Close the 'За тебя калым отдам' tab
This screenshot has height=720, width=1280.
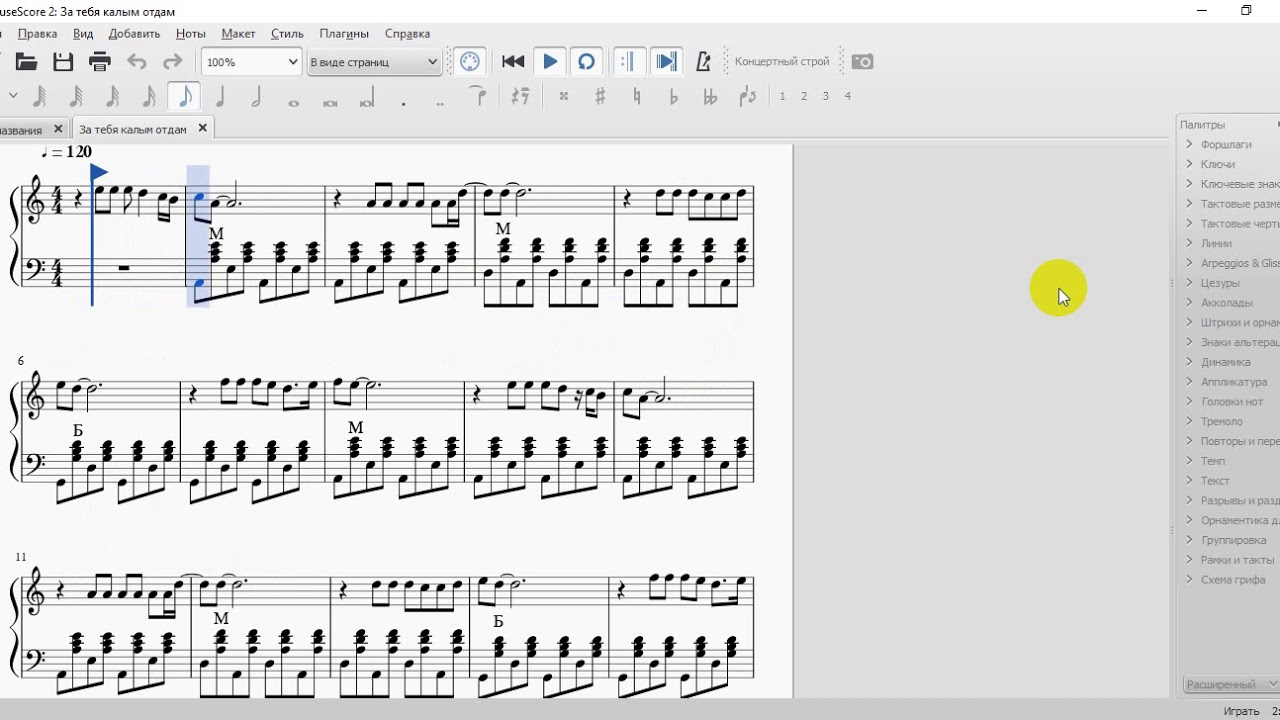point(202,129)
